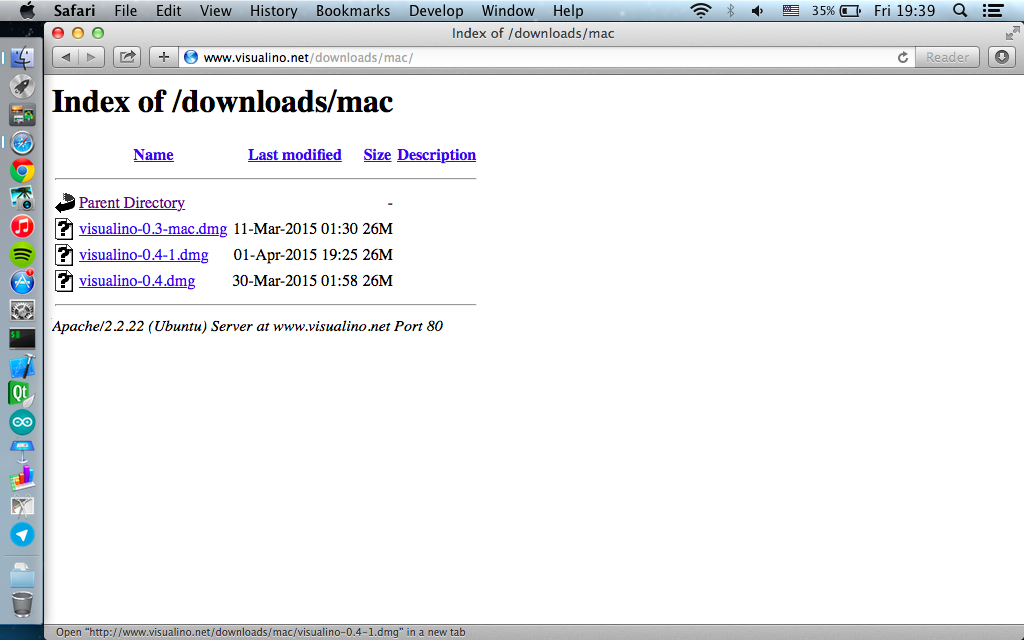Open the Bookmarks menu
Image resolution: width=1024 pixels, height=640 pixels.
click(353, 10)
